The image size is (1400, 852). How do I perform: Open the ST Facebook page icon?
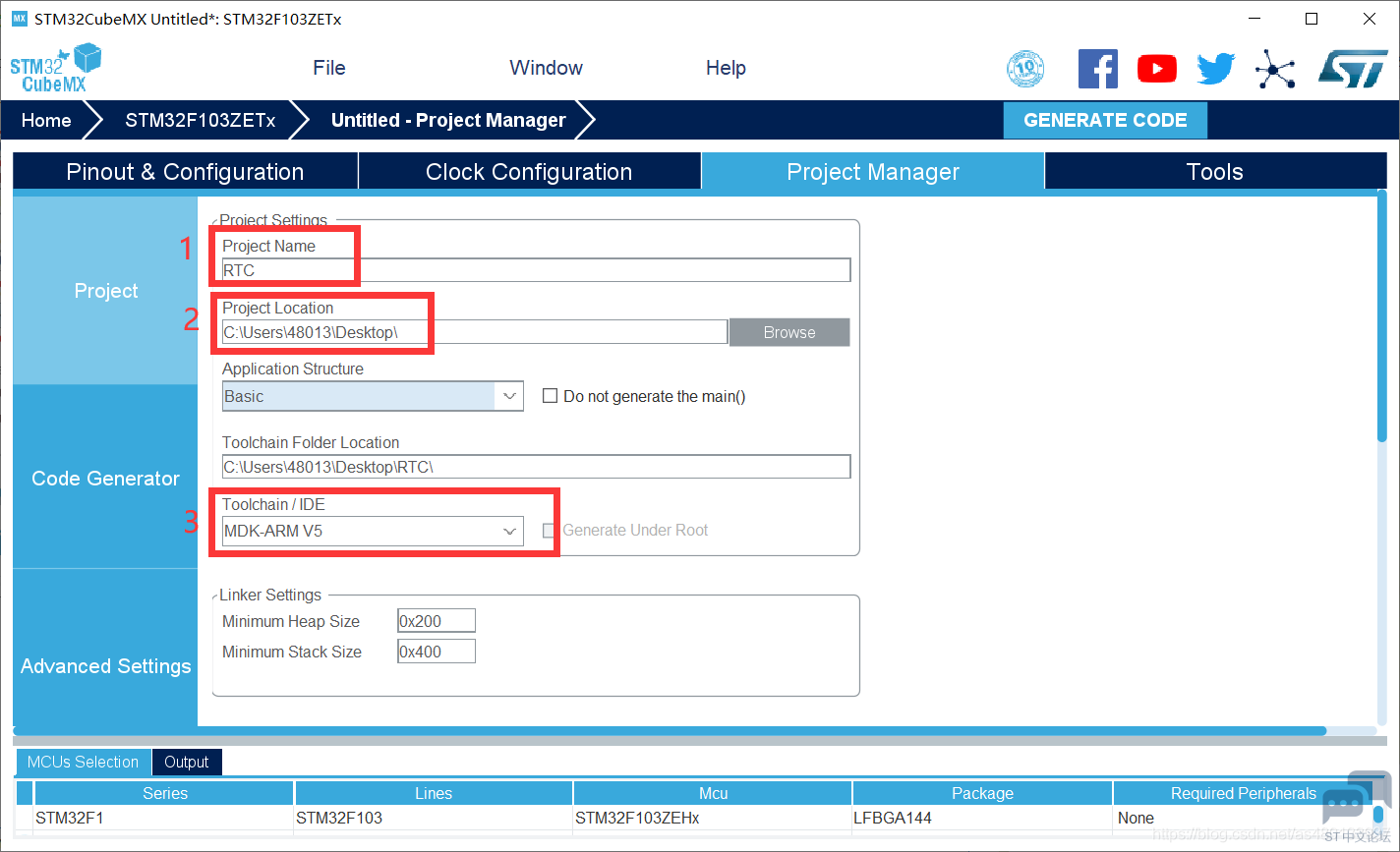click(1098, 69)
